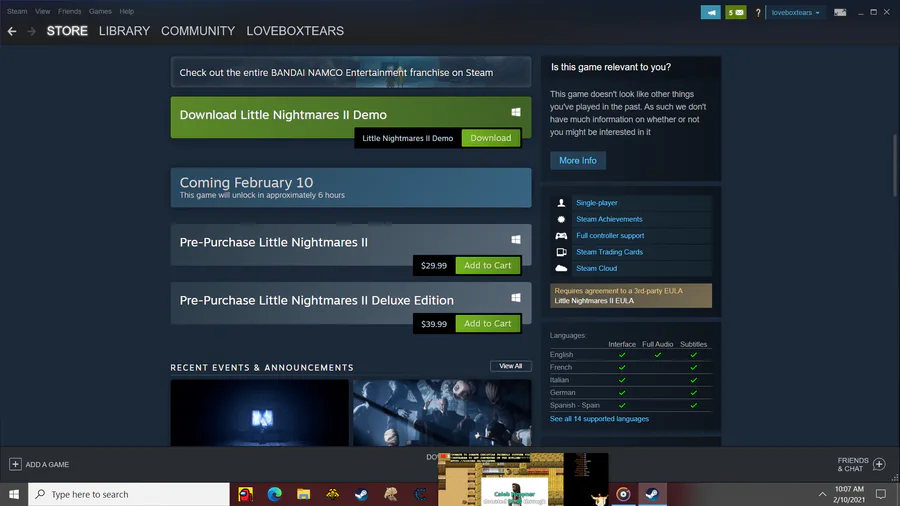Image resolution: width=900 pixels, height=506 pixels.
Task: Open the Full controller support link
Action: pos(610,235)
